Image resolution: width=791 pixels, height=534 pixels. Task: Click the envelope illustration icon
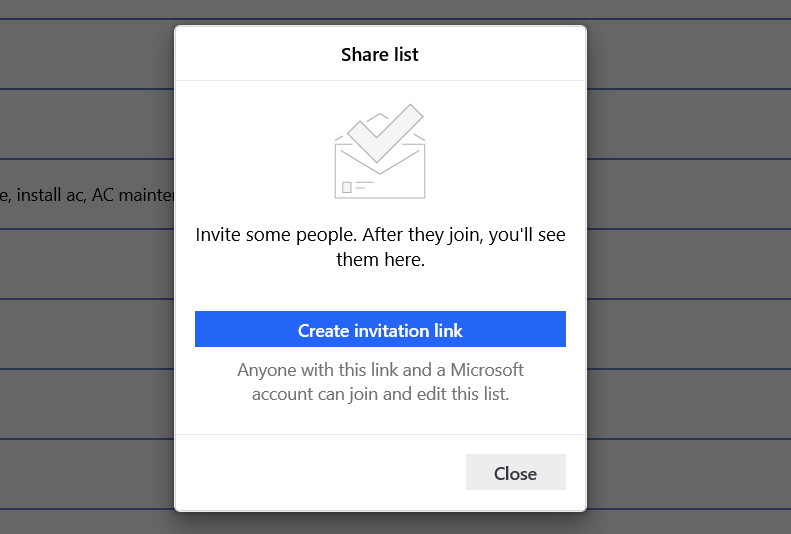pyautogui.click(x=380, y=170)
